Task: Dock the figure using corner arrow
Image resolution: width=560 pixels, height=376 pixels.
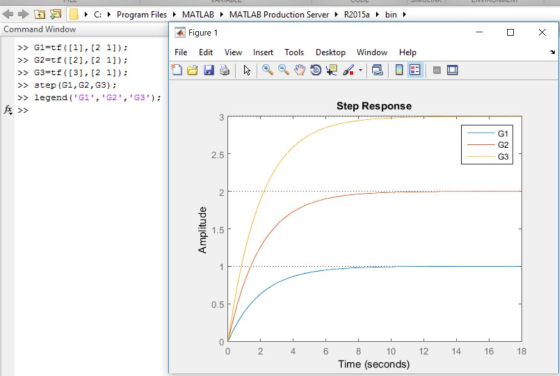Action: (552, 52)
